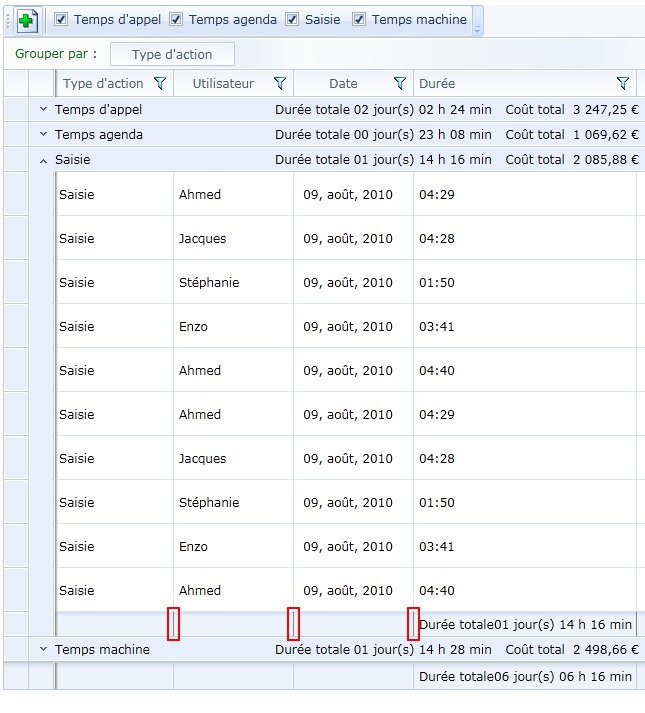Click the toolbar overflow arrow
Screen dimensions: 645x713
(478, 30)
